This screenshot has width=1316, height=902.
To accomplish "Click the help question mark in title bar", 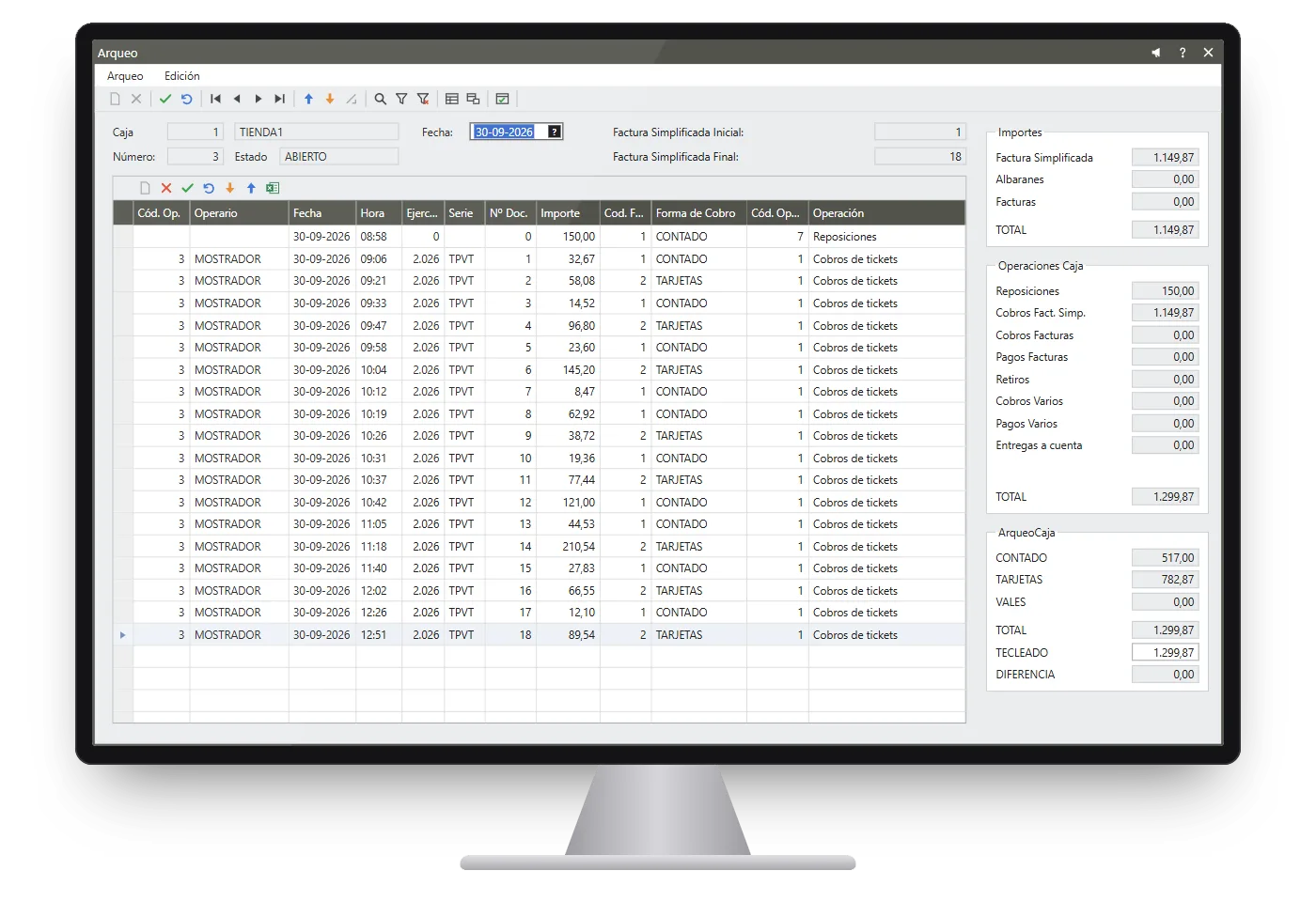I will click(1183, 53).
